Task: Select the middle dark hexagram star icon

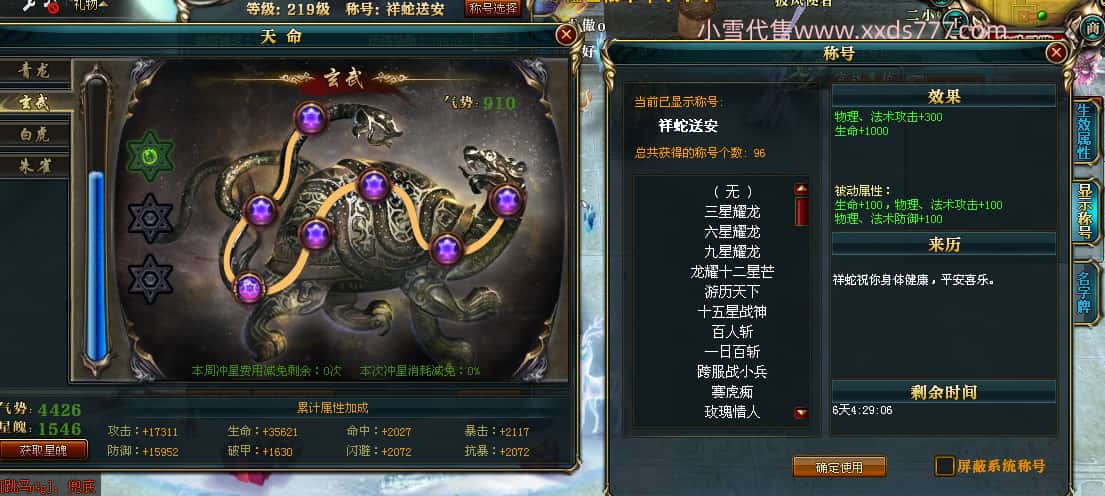Action: [x=150, y=218]
